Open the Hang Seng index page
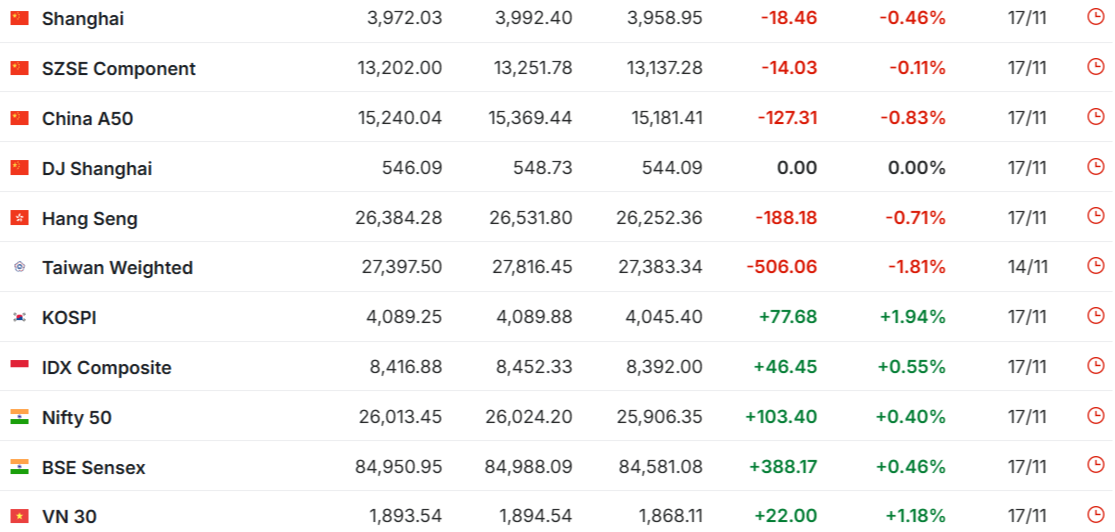The width and height of the screenshot is (1115, 532). pos(89,219)
